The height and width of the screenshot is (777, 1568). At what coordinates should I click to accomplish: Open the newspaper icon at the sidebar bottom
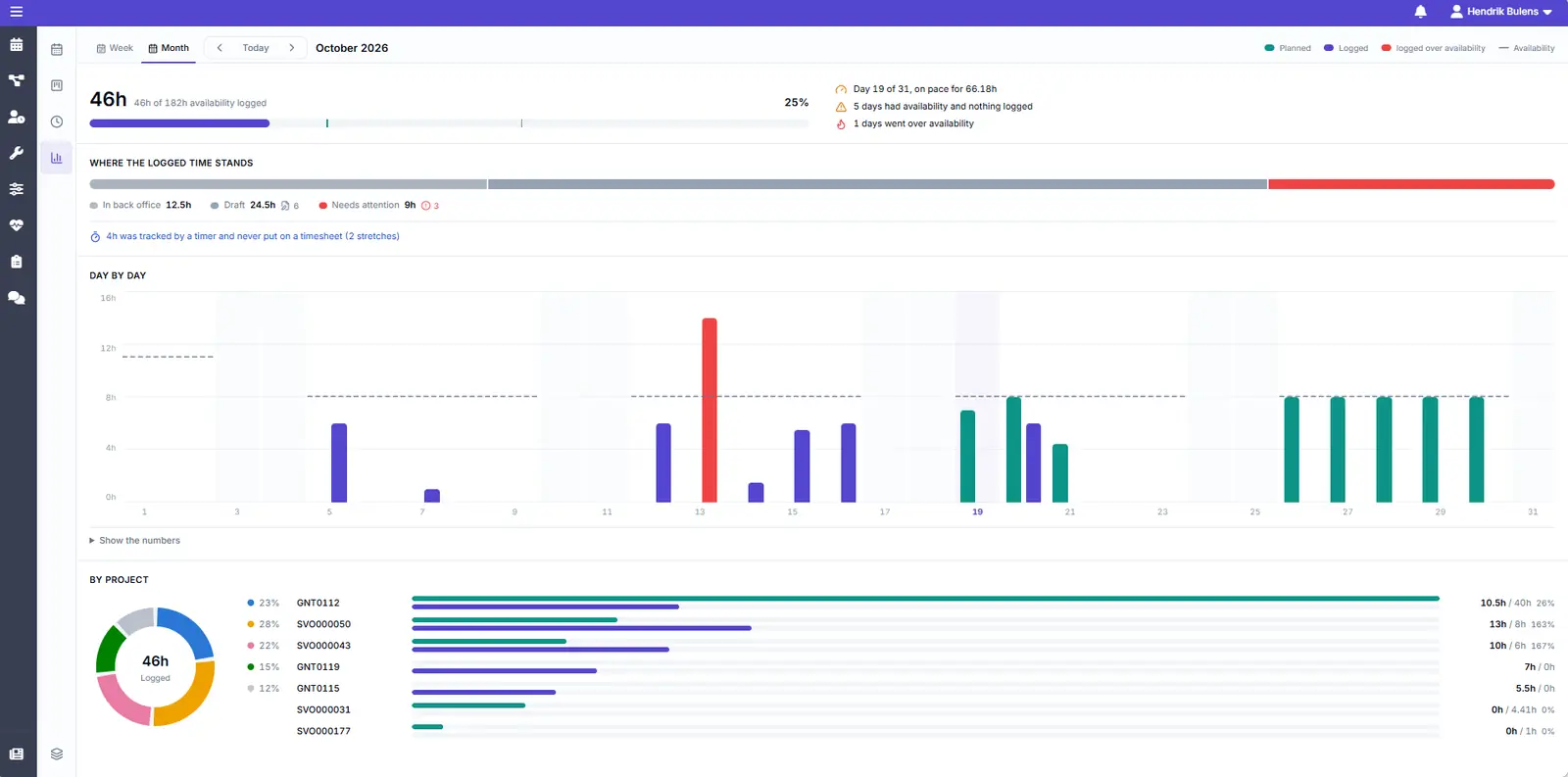click(17, 754)
